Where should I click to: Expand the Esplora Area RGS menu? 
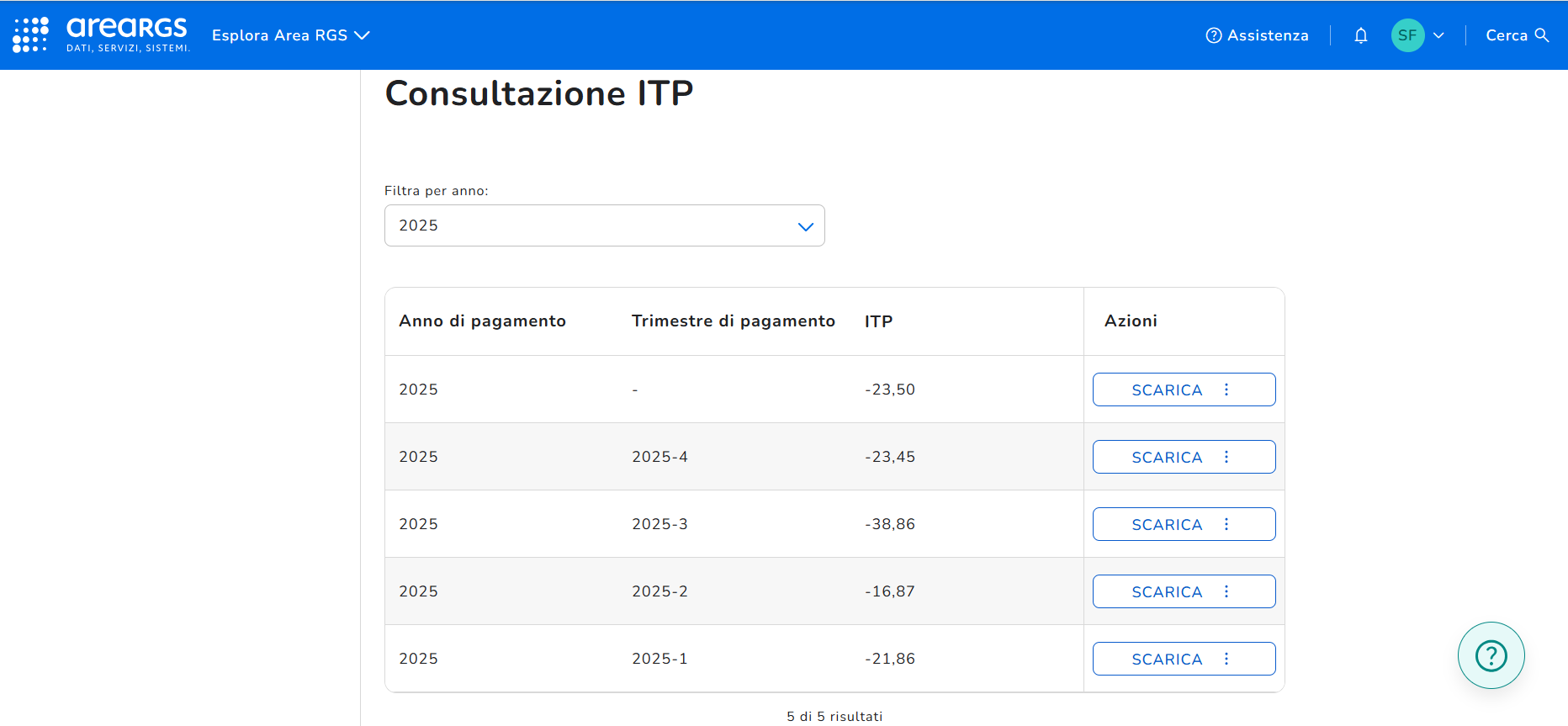[290, 35]
